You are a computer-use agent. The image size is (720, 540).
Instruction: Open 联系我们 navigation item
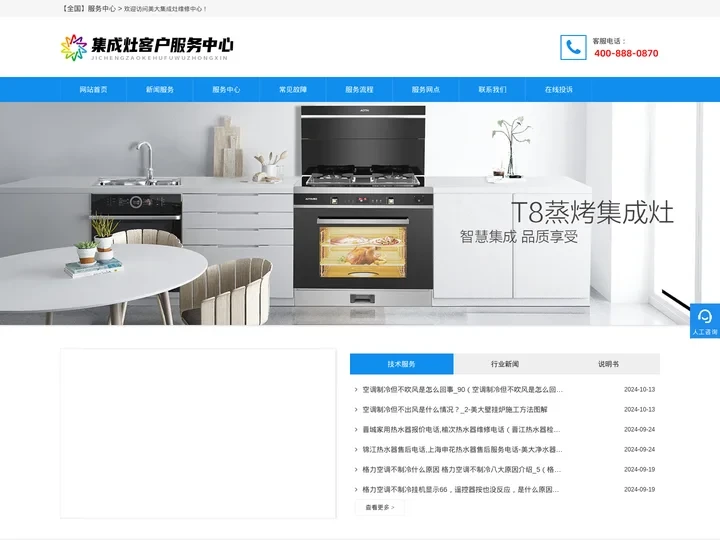coord(492,90)
